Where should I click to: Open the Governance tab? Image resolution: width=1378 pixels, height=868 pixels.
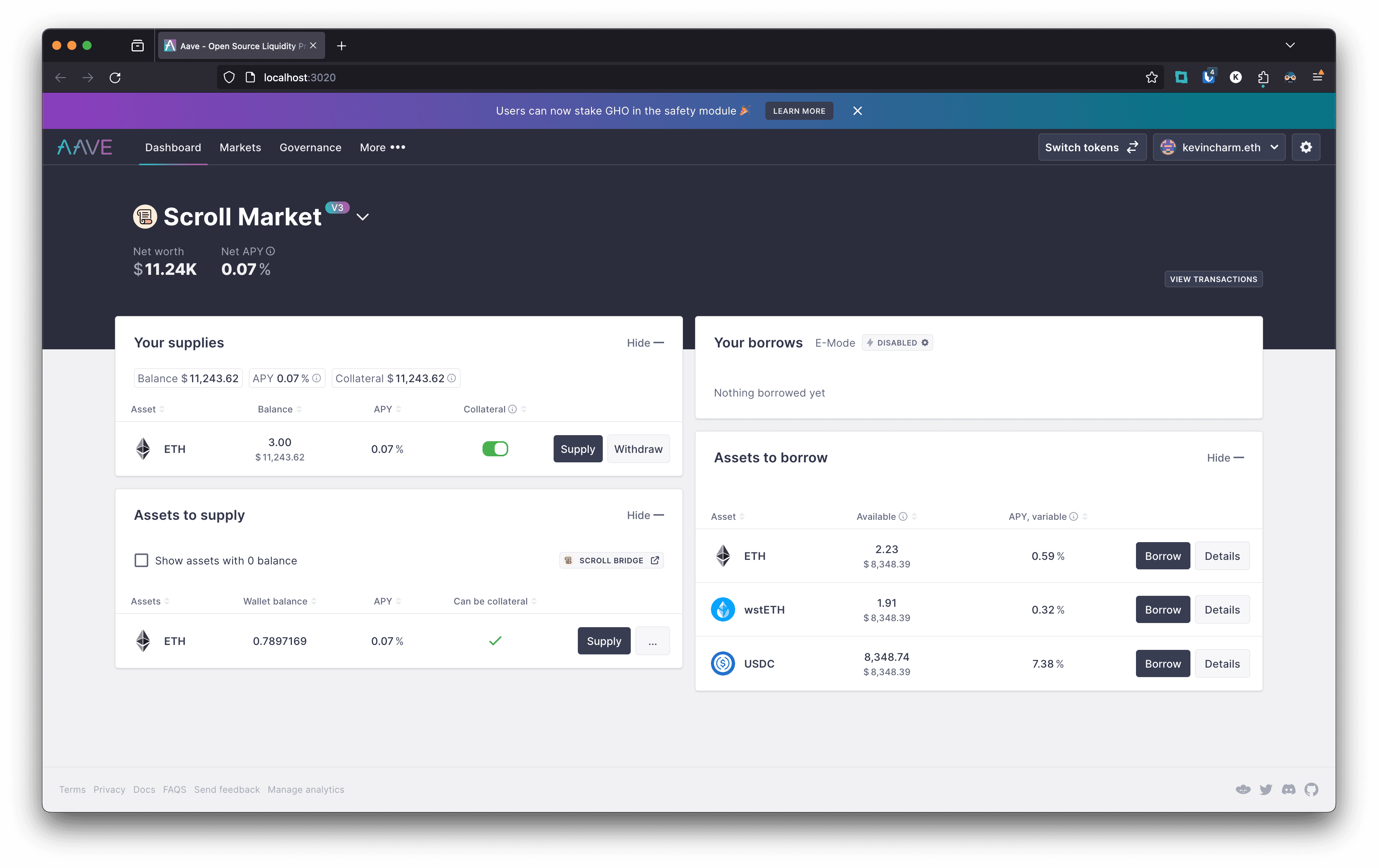pyautogui.click(x=310, y=147)
